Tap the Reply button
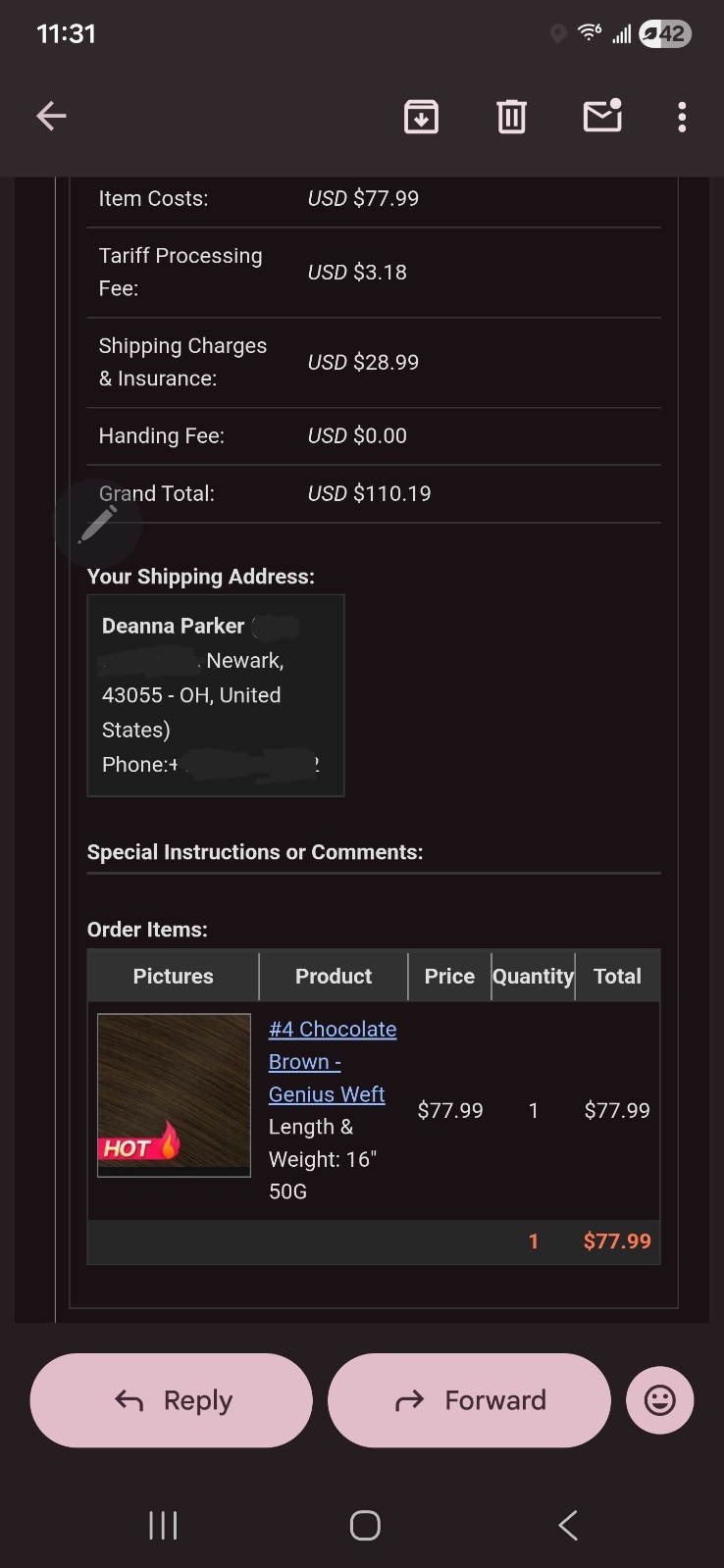The image size is (724, 1568). 172,1400
